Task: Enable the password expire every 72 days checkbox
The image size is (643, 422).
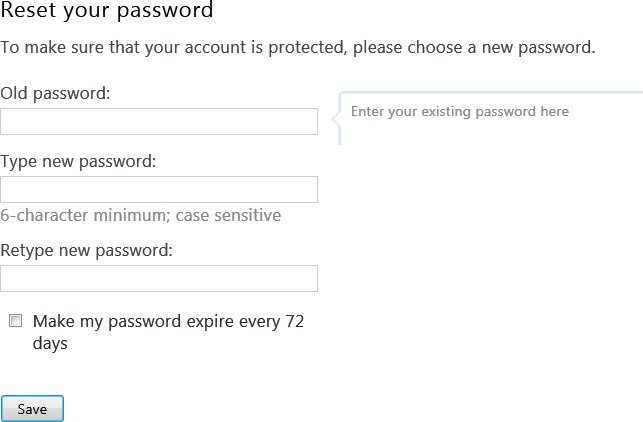Action: tap(15, 321)
